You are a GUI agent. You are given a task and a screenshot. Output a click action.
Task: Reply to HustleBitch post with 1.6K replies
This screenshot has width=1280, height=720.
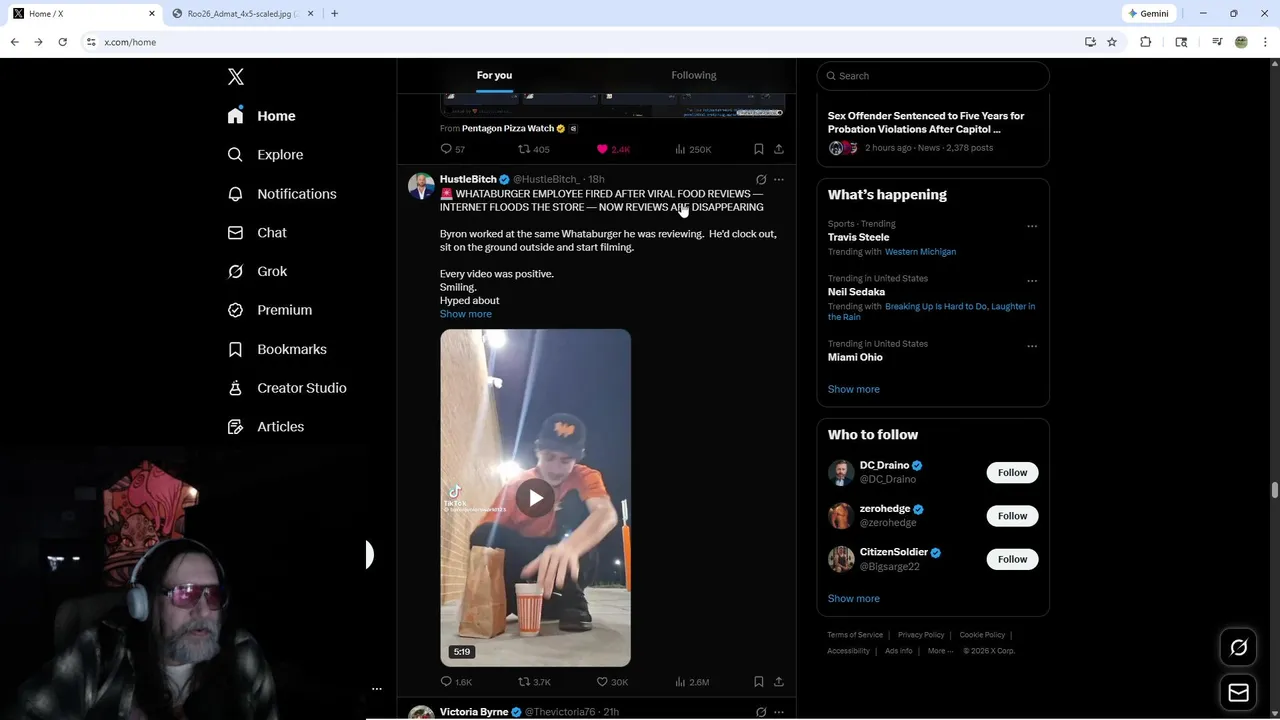pos(456,682)
